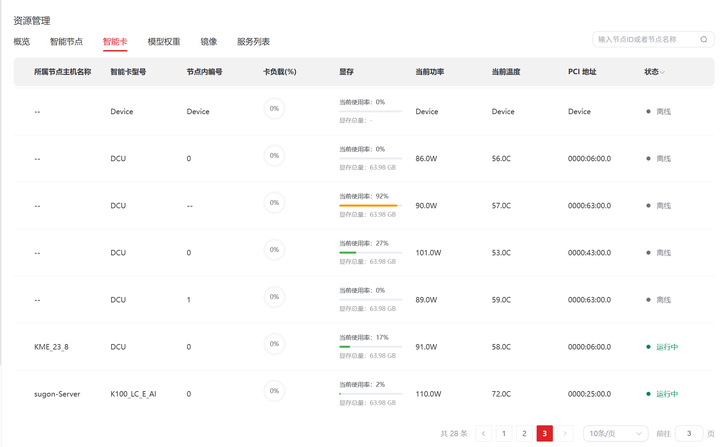Viewport: 720px width, 447px height.
Task: Open the 状态 column filter dropdown
Action: pyautogui.click(x=662, y=72)
